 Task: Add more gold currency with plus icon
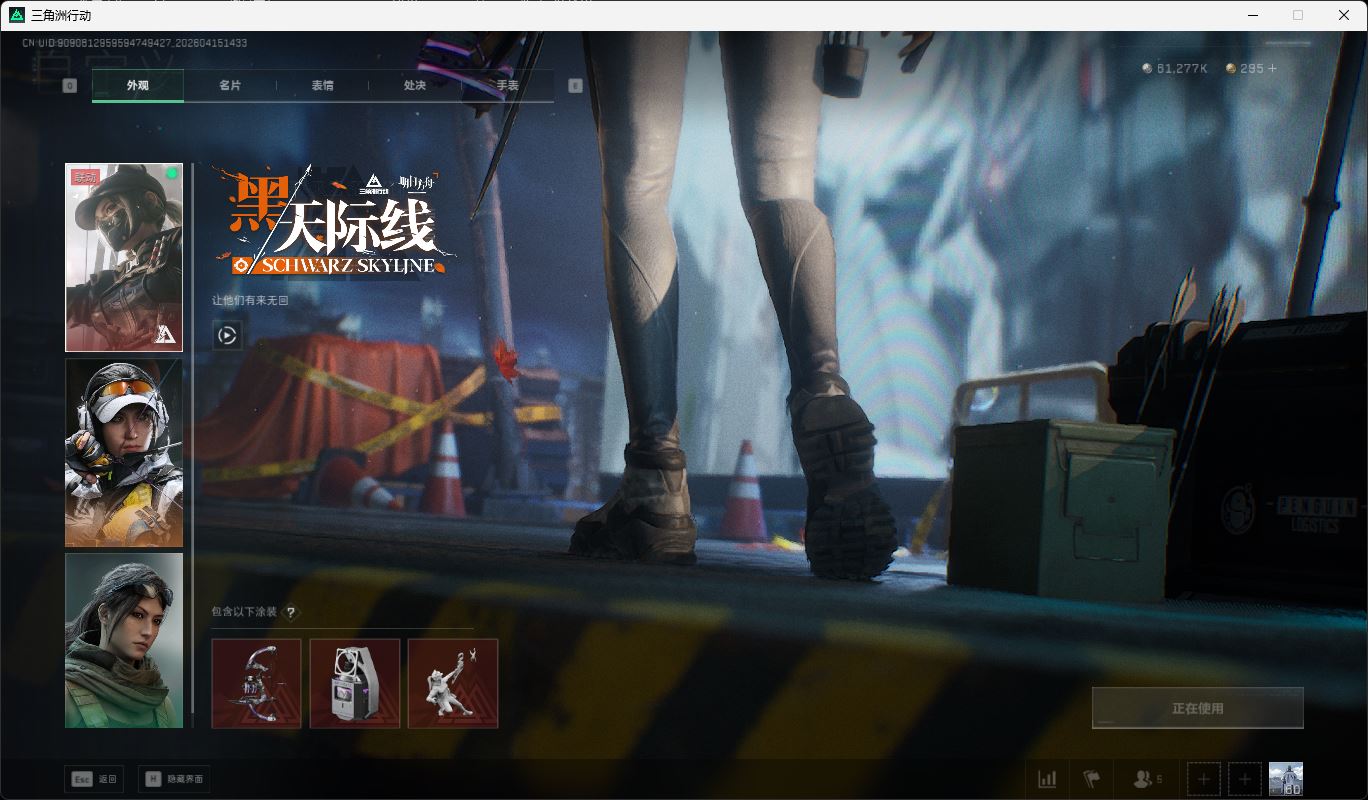[x=1272, y=69]
